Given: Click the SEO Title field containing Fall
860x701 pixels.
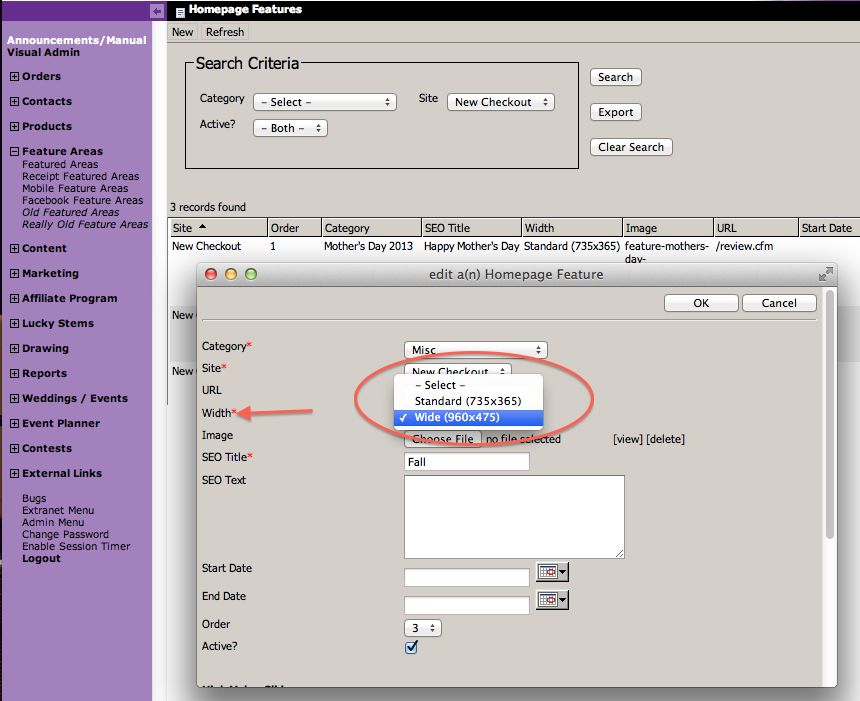Looking at the screenshot, I should click(x=466, y=461).
